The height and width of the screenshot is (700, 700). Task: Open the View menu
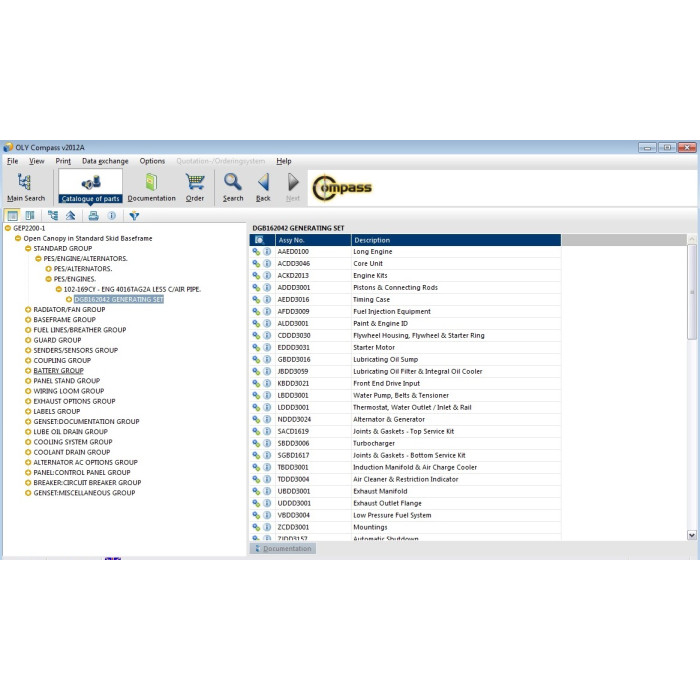coord(37,161)
